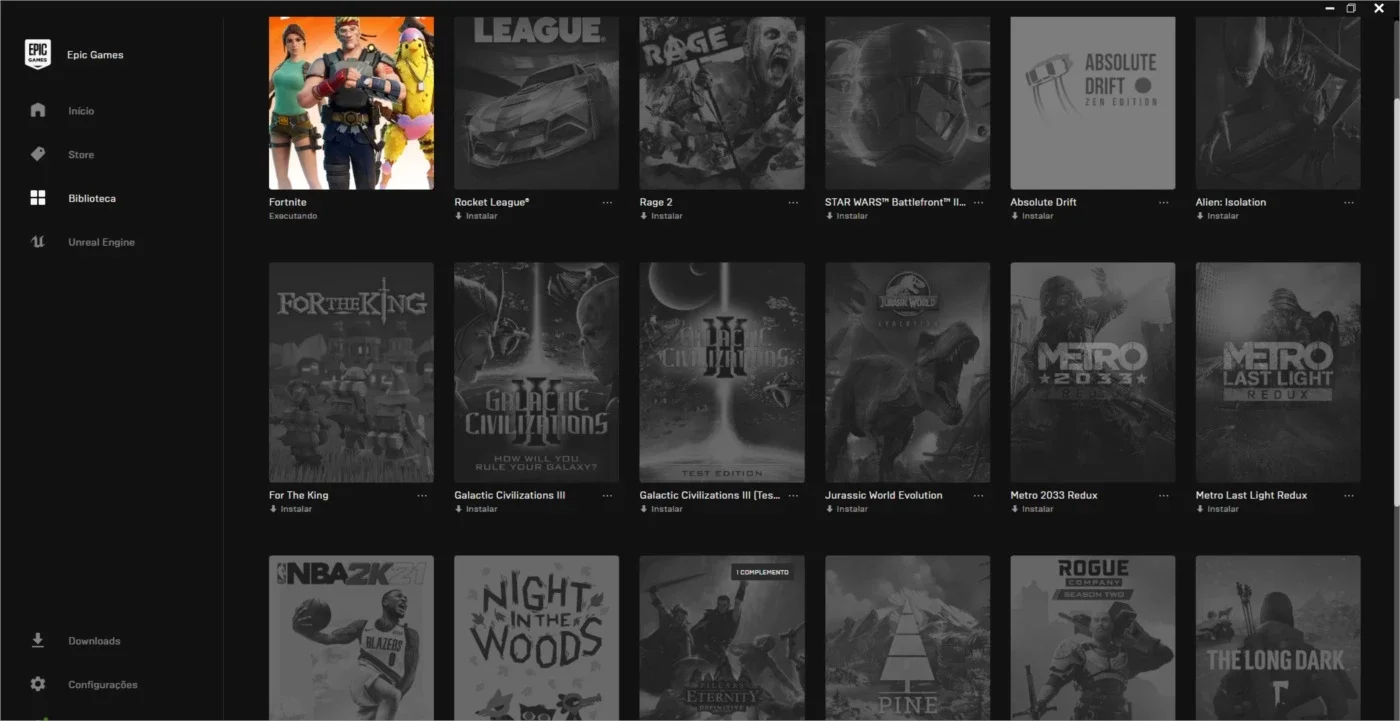Viewport: 1400px width, 721px height.
Task: Install Alien: Isolation
Action: [1217, 216]
